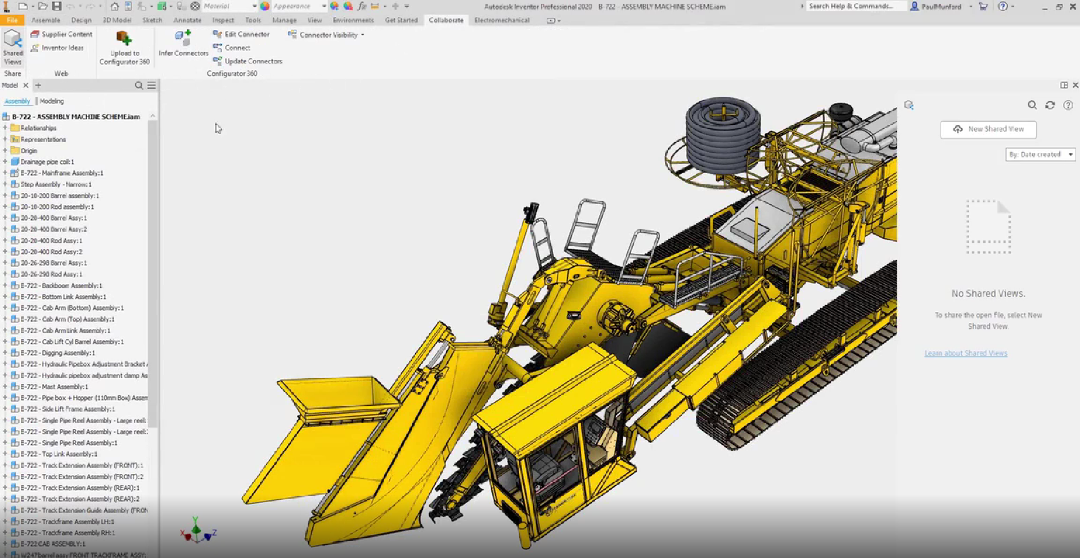Select Drainage pipe coil:1 in the browser
1080x558 pixels.
pos(47,162)
